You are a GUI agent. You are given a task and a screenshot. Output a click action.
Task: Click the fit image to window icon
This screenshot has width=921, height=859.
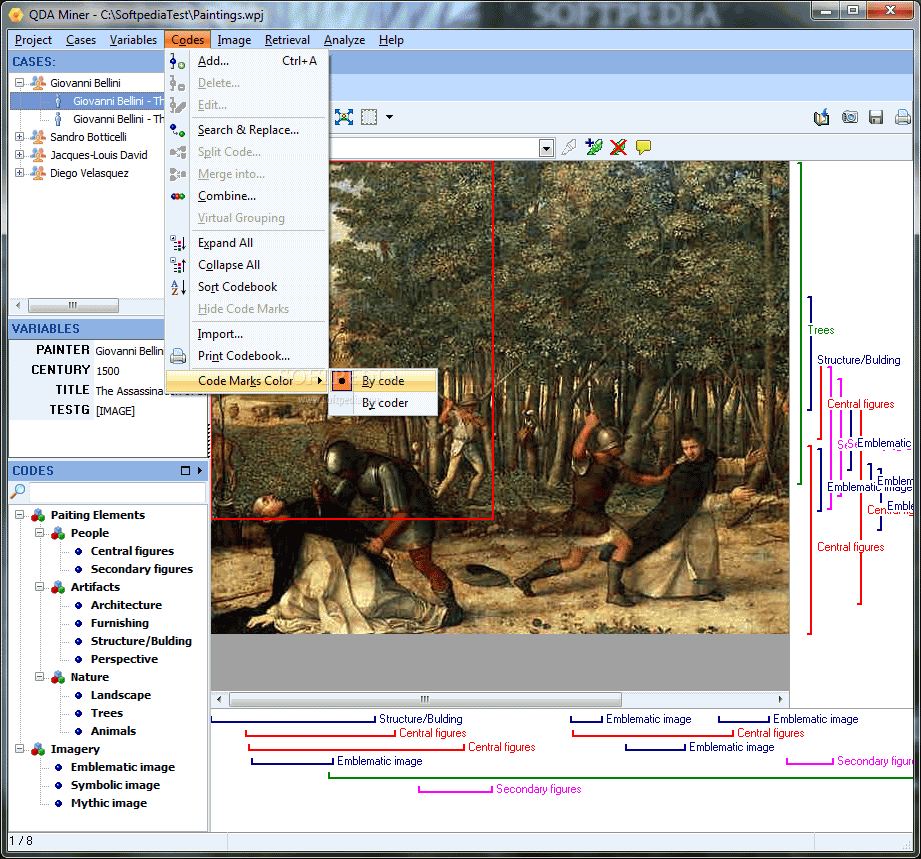point(344,117)
